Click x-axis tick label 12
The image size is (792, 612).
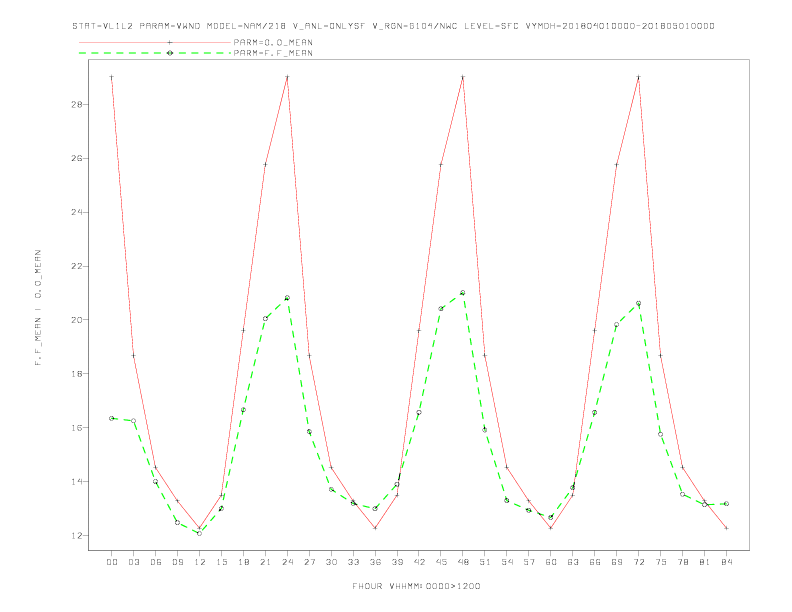click(200, 562)
